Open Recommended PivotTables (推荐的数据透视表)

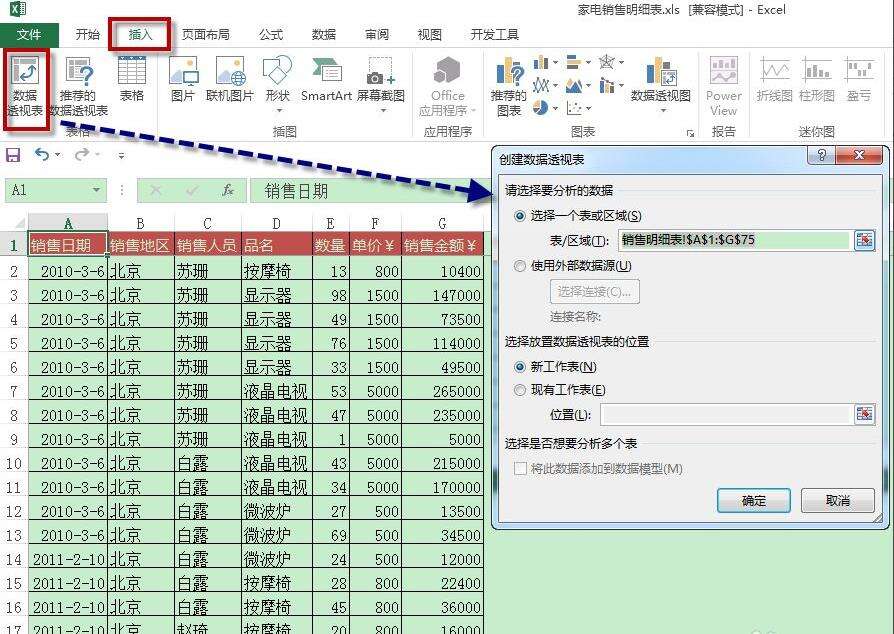click(78, 86)
